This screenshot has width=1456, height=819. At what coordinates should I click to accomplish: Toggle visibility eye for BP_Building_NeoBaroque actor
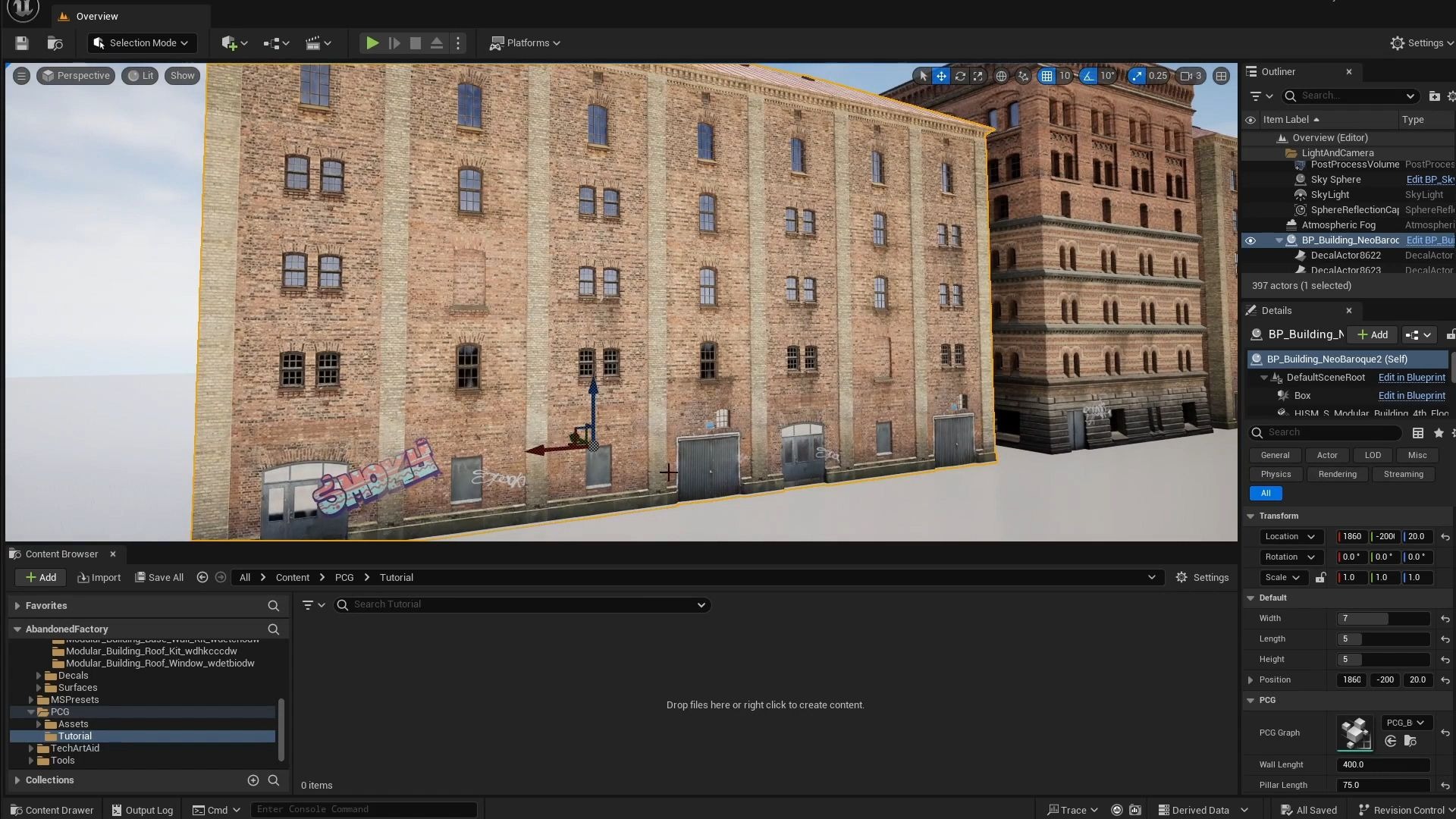1250,240
